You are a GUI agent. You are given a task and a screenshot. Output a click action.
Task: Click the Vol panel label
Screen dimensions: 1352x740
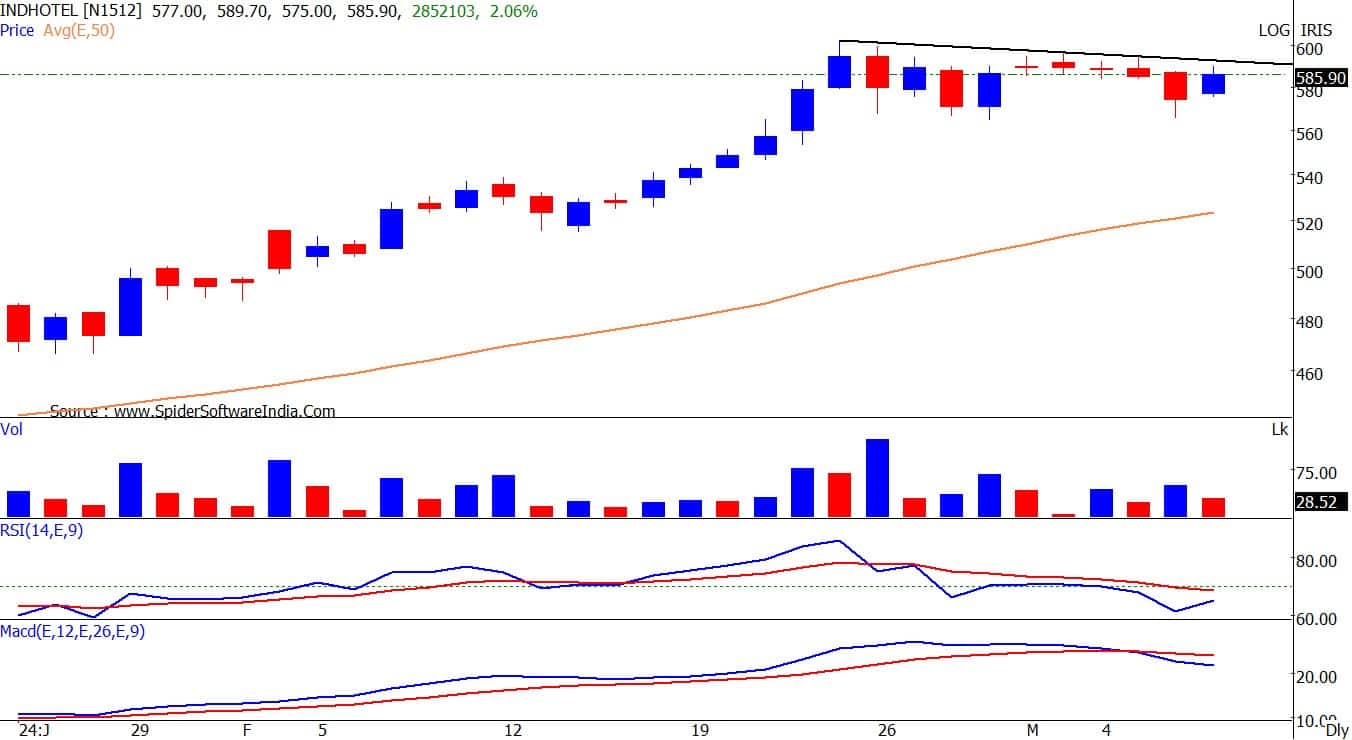[12, 429]
